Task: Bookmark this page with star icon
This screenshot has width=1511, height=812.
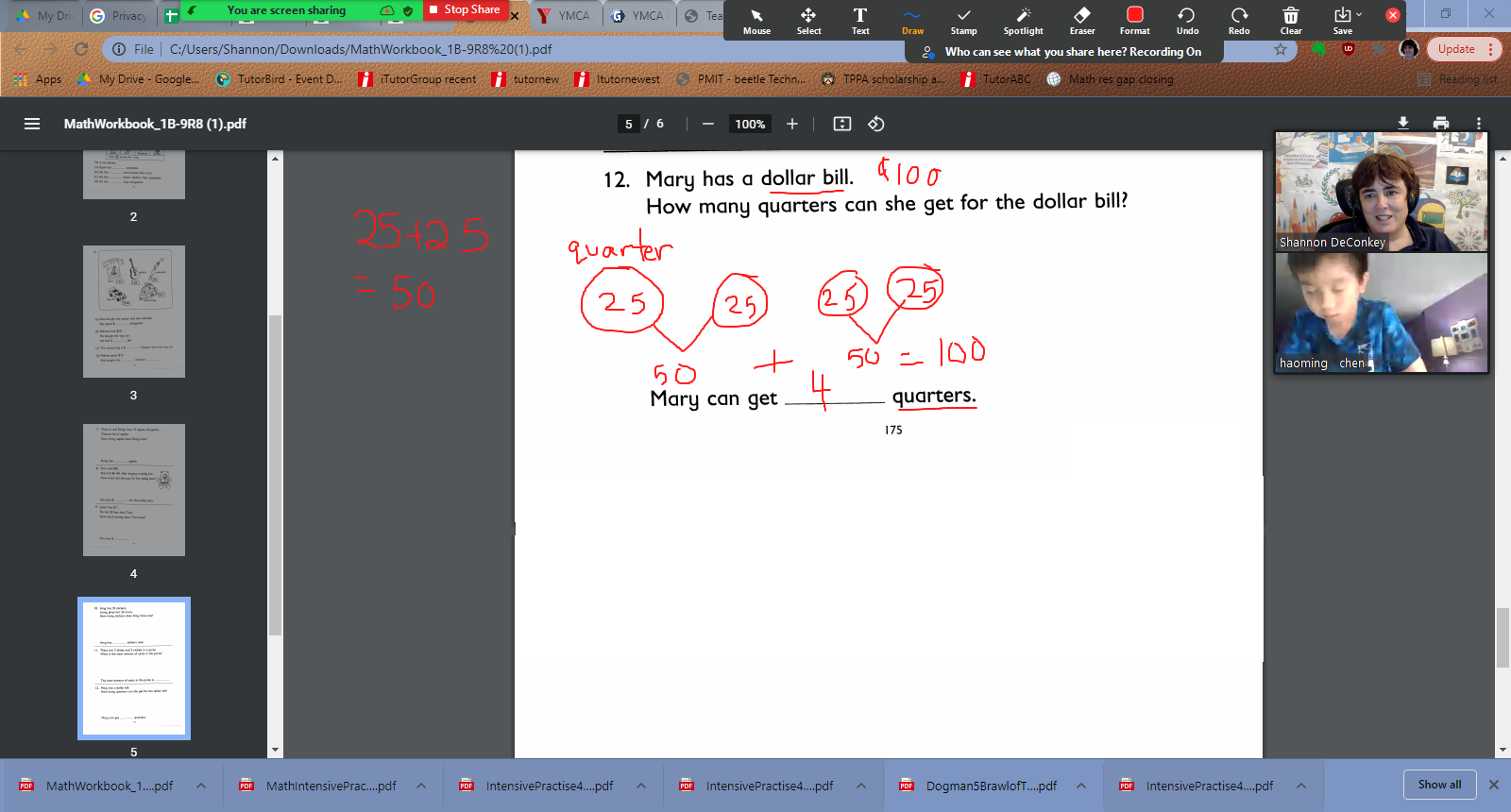Action: click(1281, 49)
